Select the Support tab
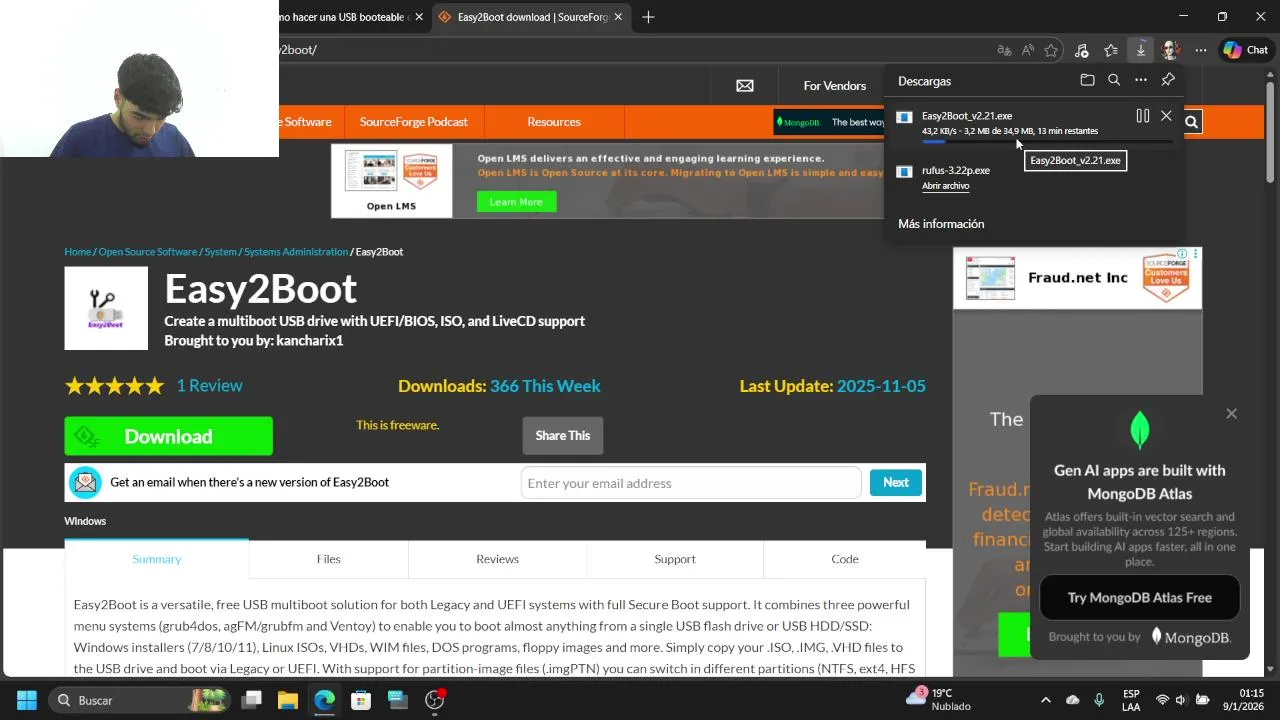1280x720 pixels. pyautogui.click(x=675, y=559)
